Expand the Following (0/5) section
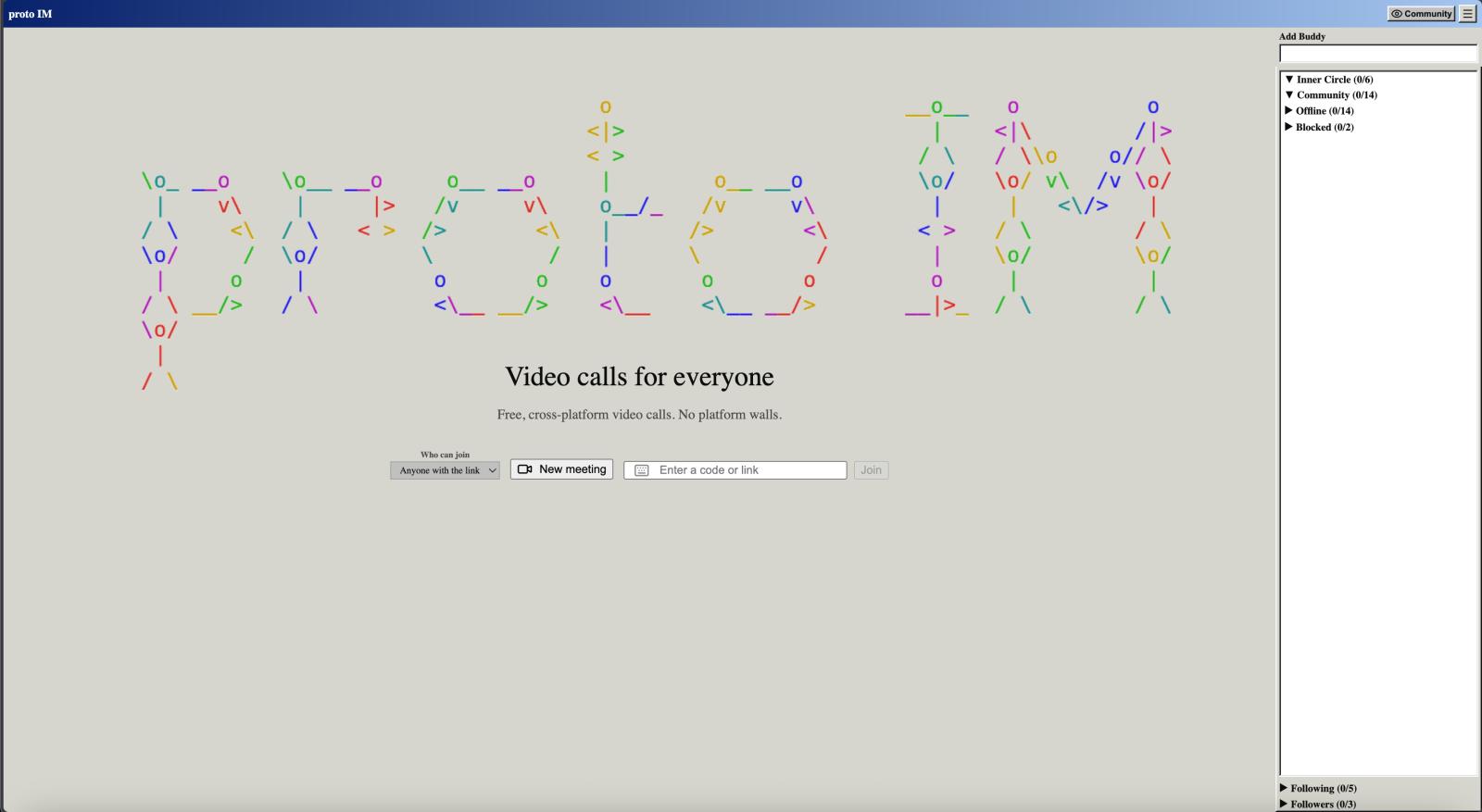This screenshot has height=812, width=1482. 1318,788
